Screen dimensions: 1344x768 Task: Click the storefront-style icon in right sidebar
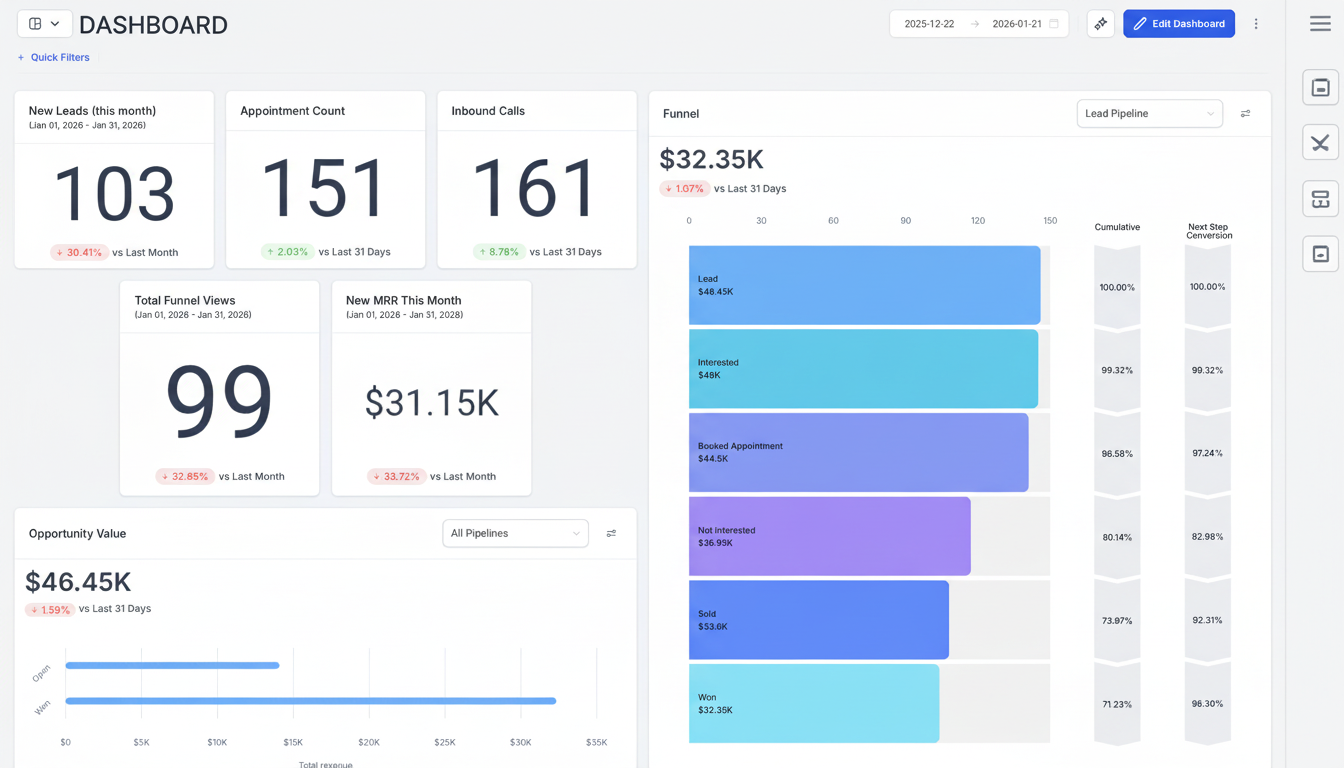[x=1320, y=199]
